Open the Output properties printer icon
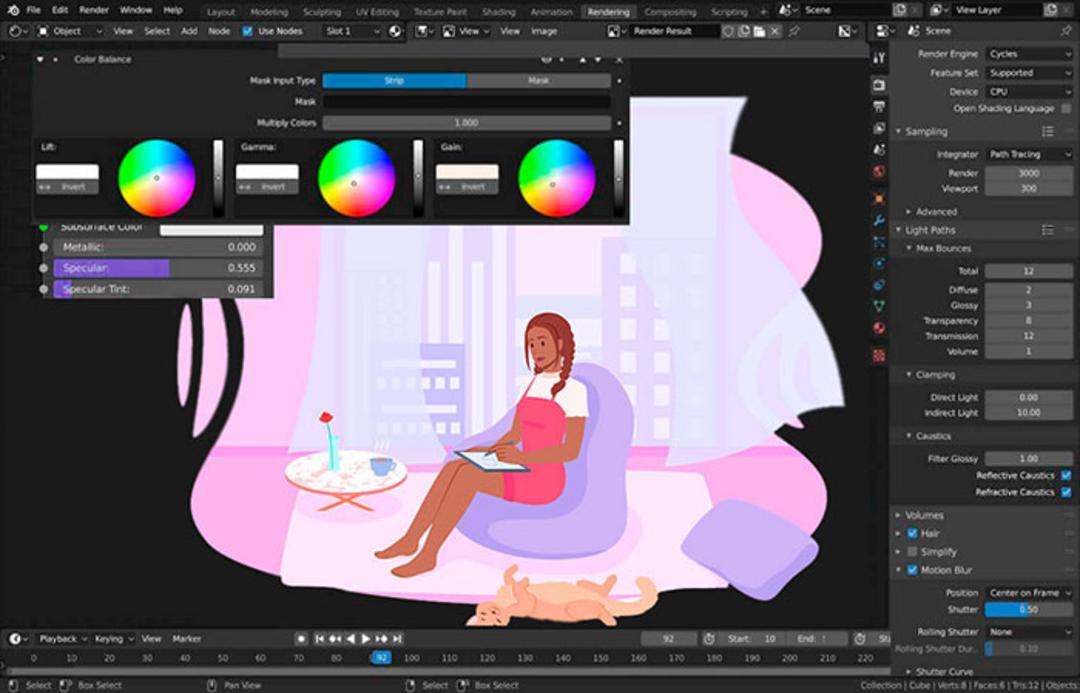 pos(879,107)
